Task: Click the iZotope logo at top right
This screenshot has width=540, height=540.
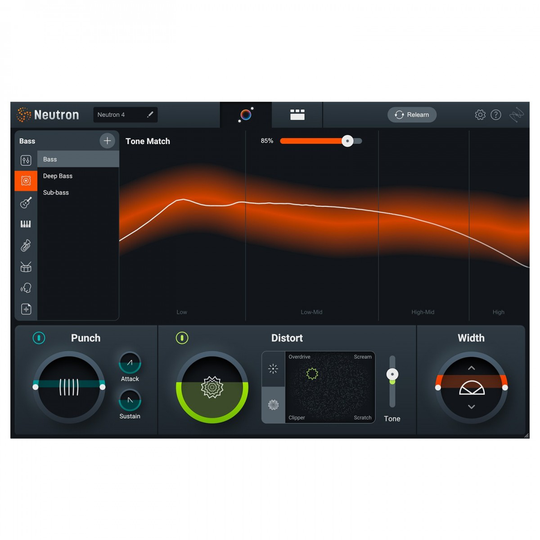Action: [517, 115]
